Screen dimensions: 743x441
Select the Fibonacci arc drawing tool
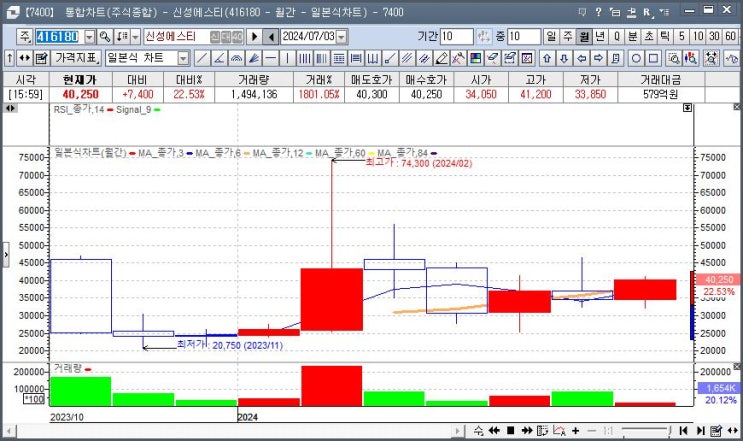(236, 58)
